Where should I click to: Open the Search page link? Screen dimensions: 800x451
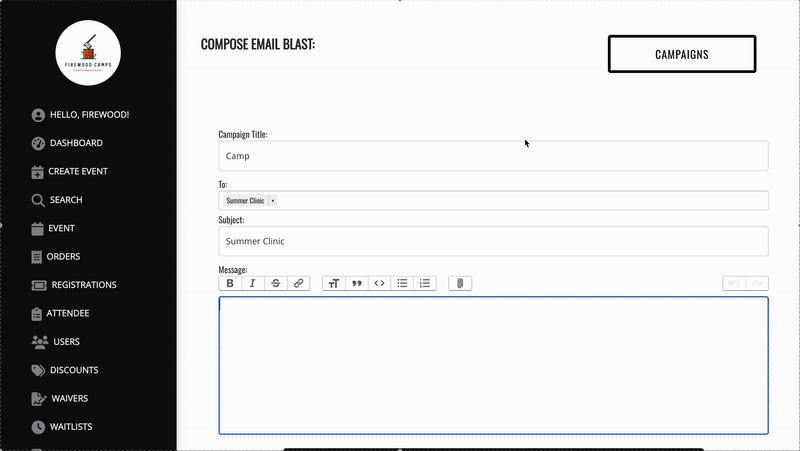(66, 200)
